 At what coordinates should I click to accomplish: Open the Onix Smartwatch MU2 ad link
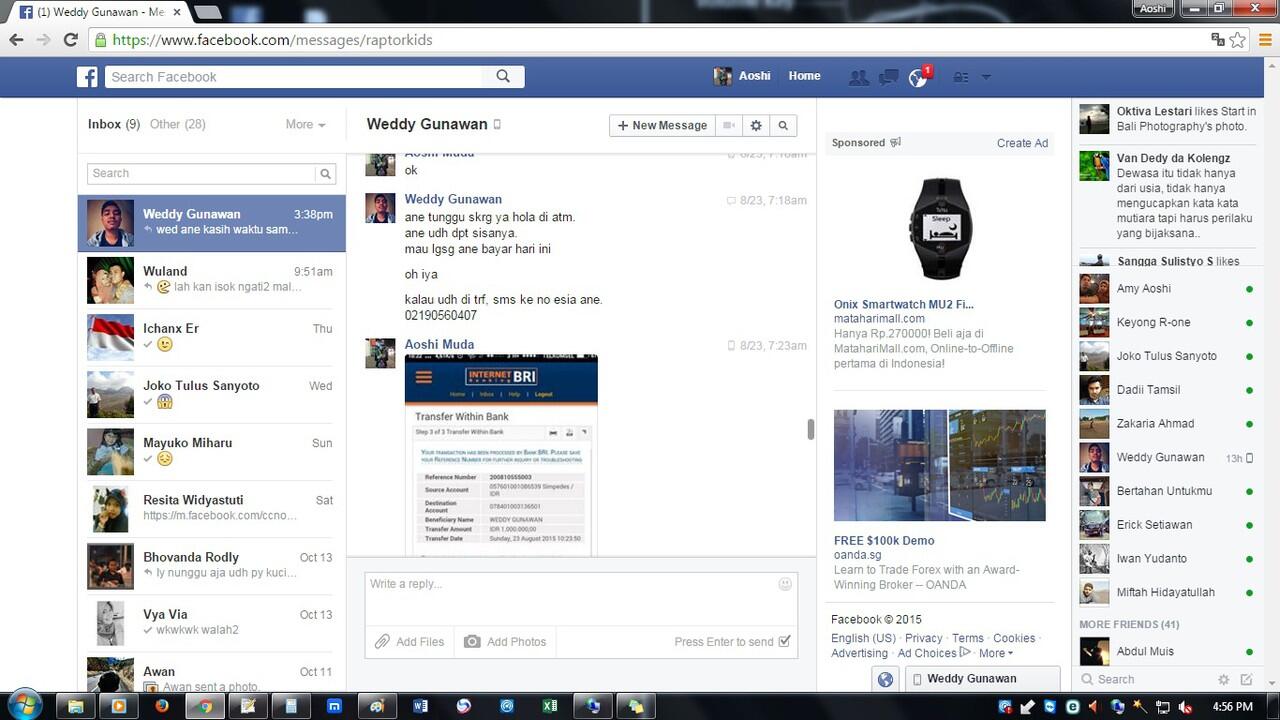(904, 304)
